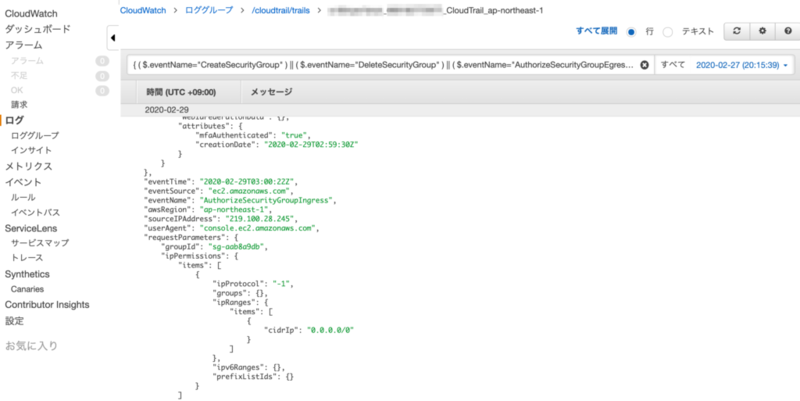Open Contributor Insights in sidebar
The width and height of the screenshot is (800, 401).
[x=47, y=305]
